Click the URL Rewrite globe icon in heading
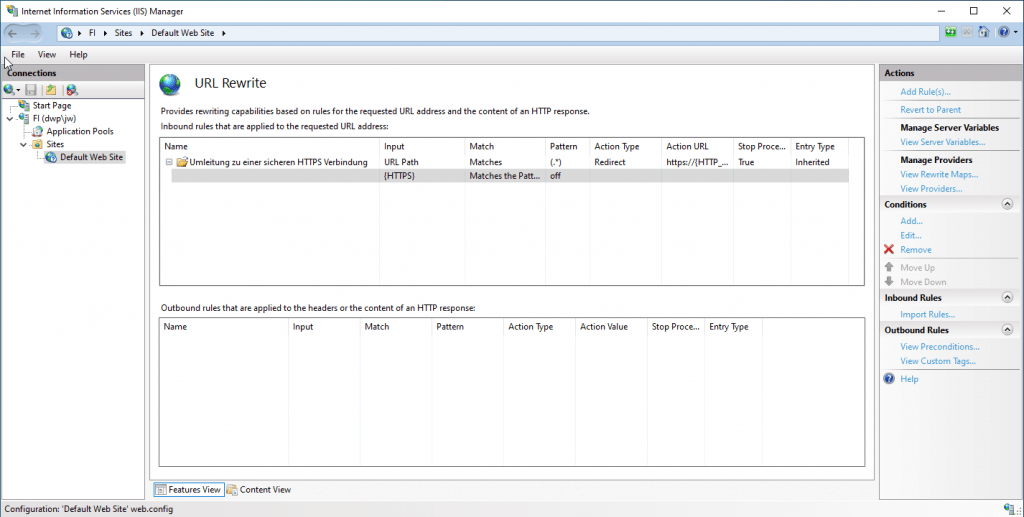 pos(170,84)
